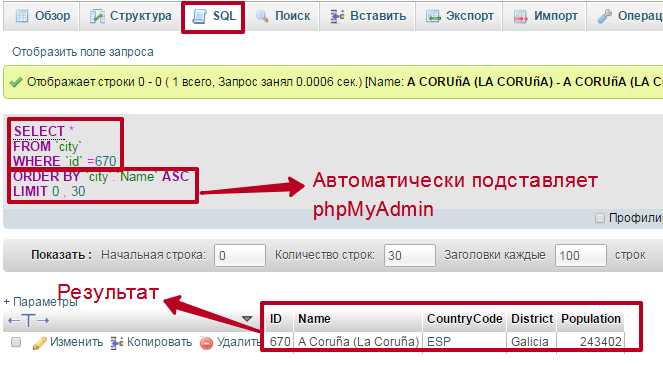Click the cell with ID 670
This screenshot has height=365, width=663.
pyautogui.click(x=279, y=341)
